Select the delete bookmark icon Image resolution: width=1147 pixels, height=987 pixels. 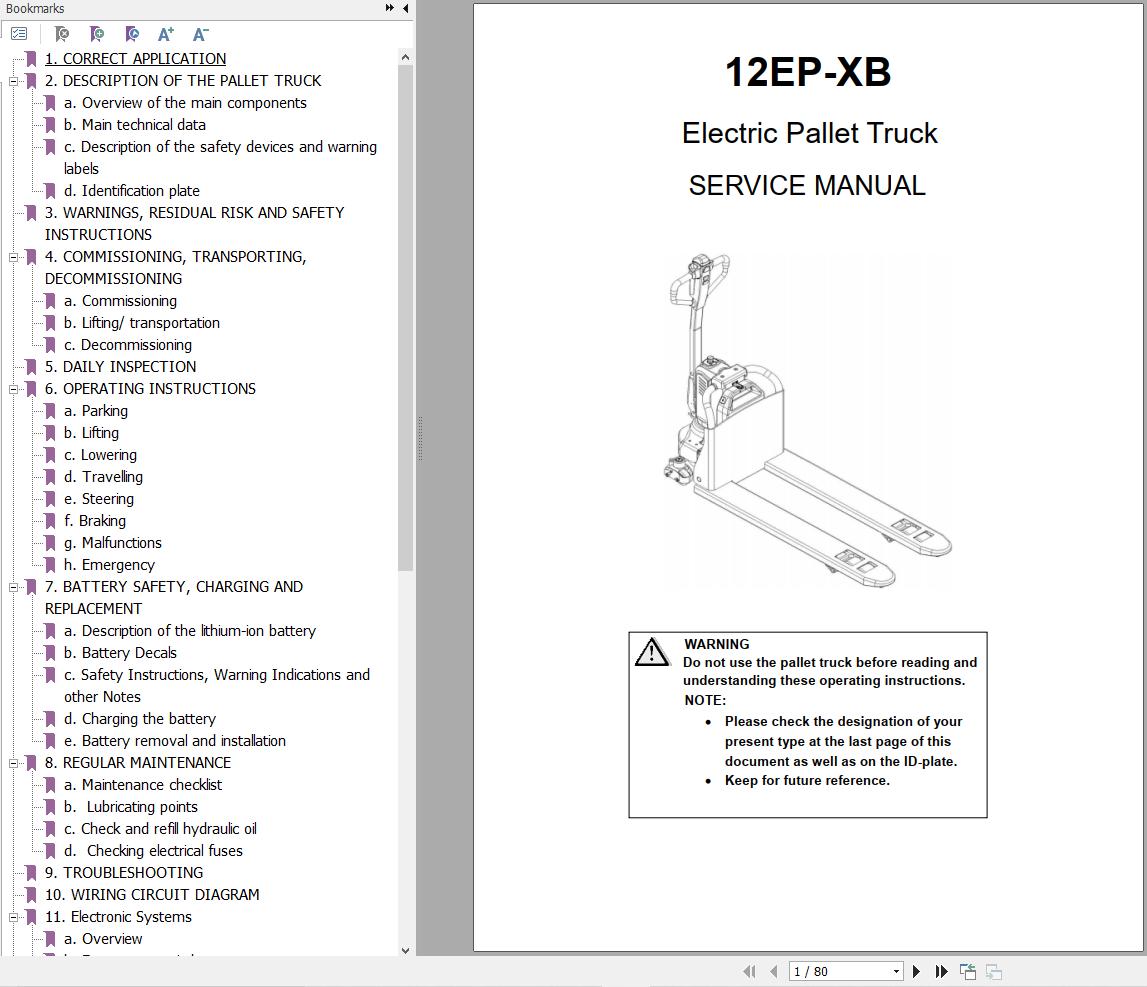click(62, 33)
